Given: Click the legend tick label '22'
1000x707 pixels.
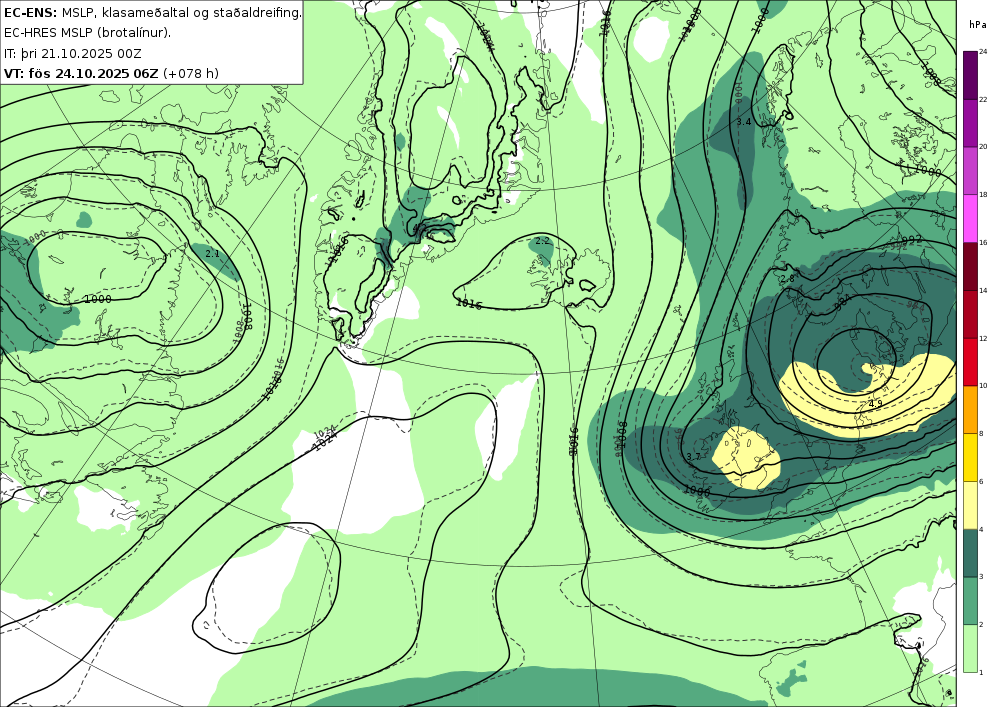Looking at the screenshot, I should [x=983, y=99].
